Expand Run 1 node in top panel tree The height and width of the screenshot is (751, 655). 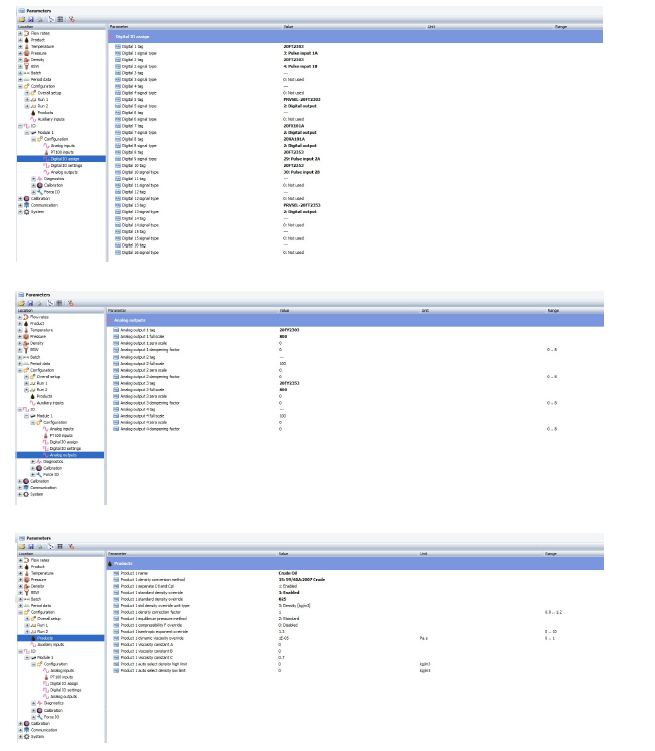click(27, 100)
